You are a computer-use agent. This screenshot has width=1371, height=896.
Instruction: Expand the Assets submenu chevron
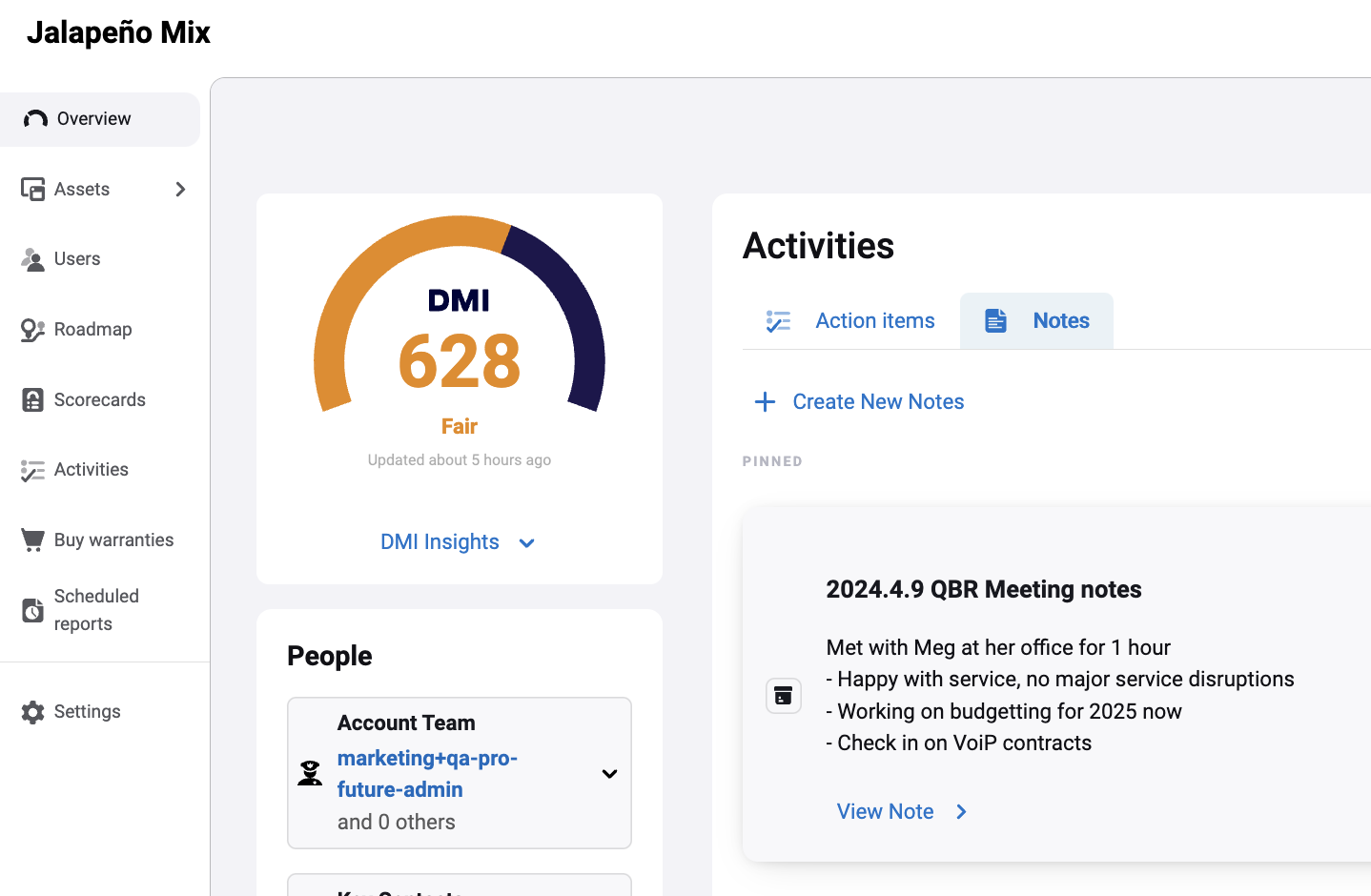(180, 189)
